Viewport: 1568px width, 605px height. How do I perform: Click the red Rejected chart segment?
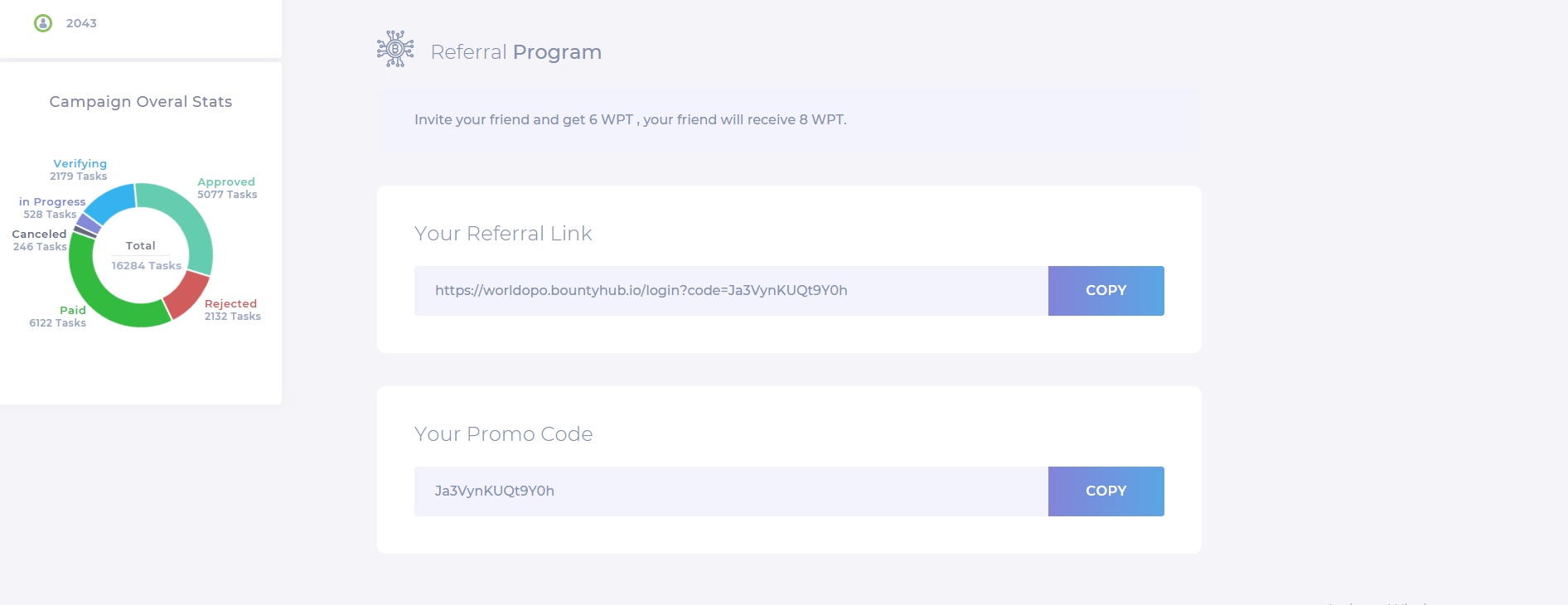(x=186, y=293)
